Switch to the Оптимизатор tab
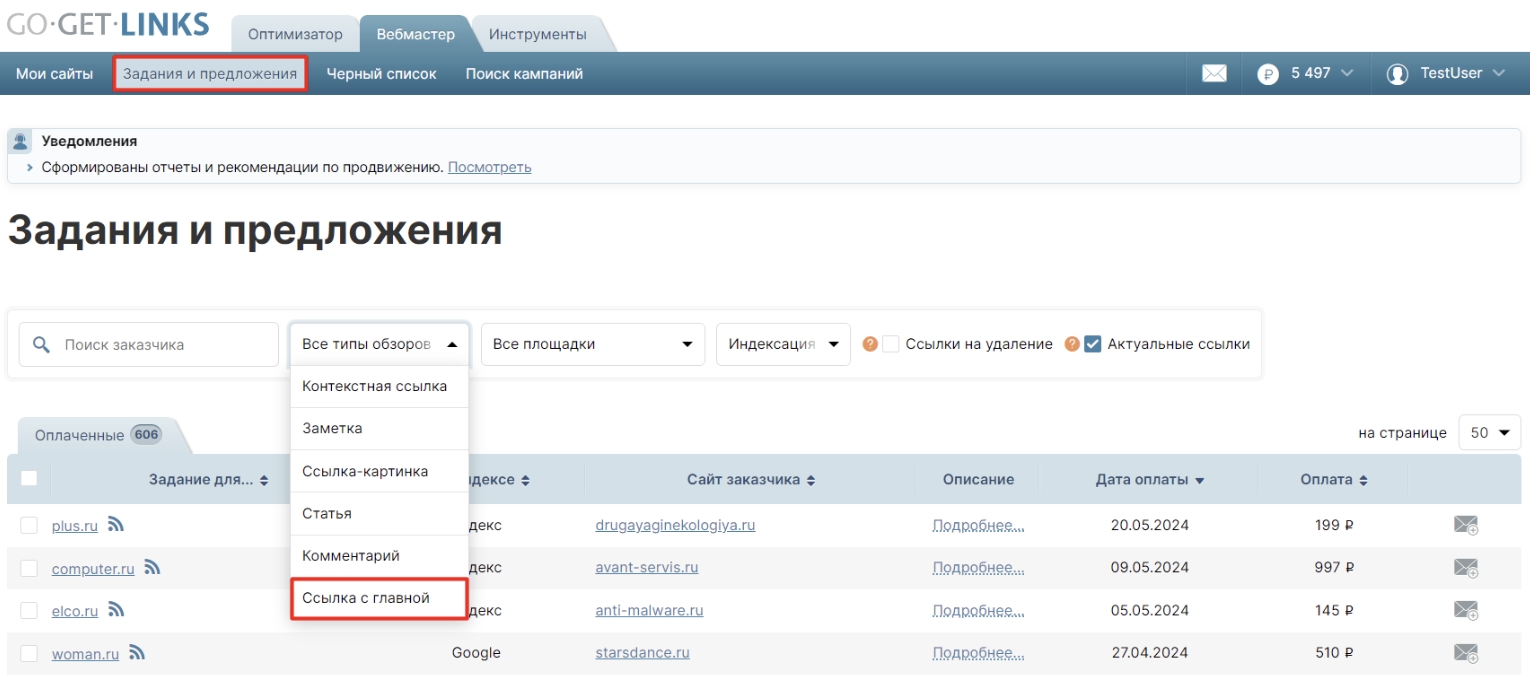1530x676 pixels. (x=295, y=34)
